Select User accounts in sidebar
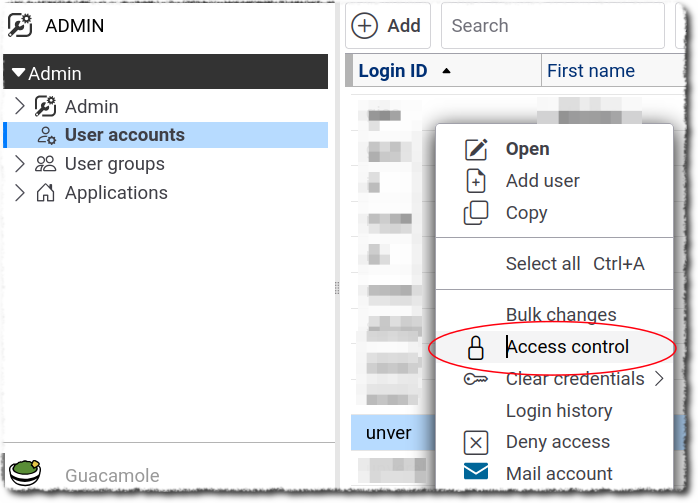The height and width of the screenshot is (503, 698). tap(124, 135)
